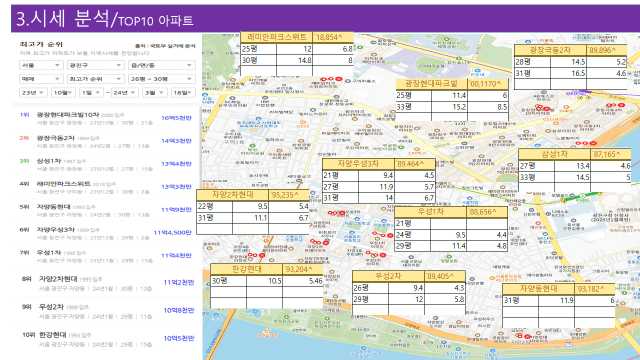The image size is (640, 360).
Task: Open the 읍/면/동 dropdown
Action: (x=162, y=65)
